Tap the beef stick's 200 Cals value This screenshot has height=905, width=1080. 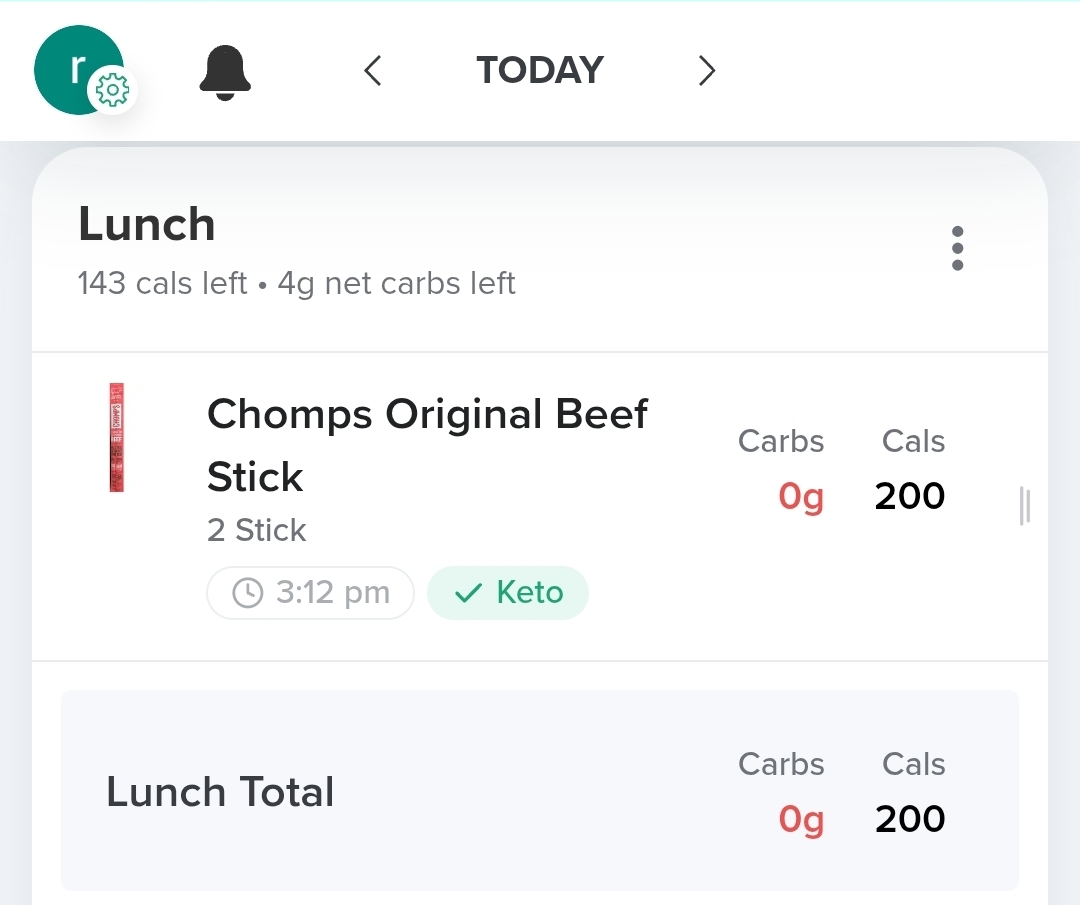[x=910, y=496]
